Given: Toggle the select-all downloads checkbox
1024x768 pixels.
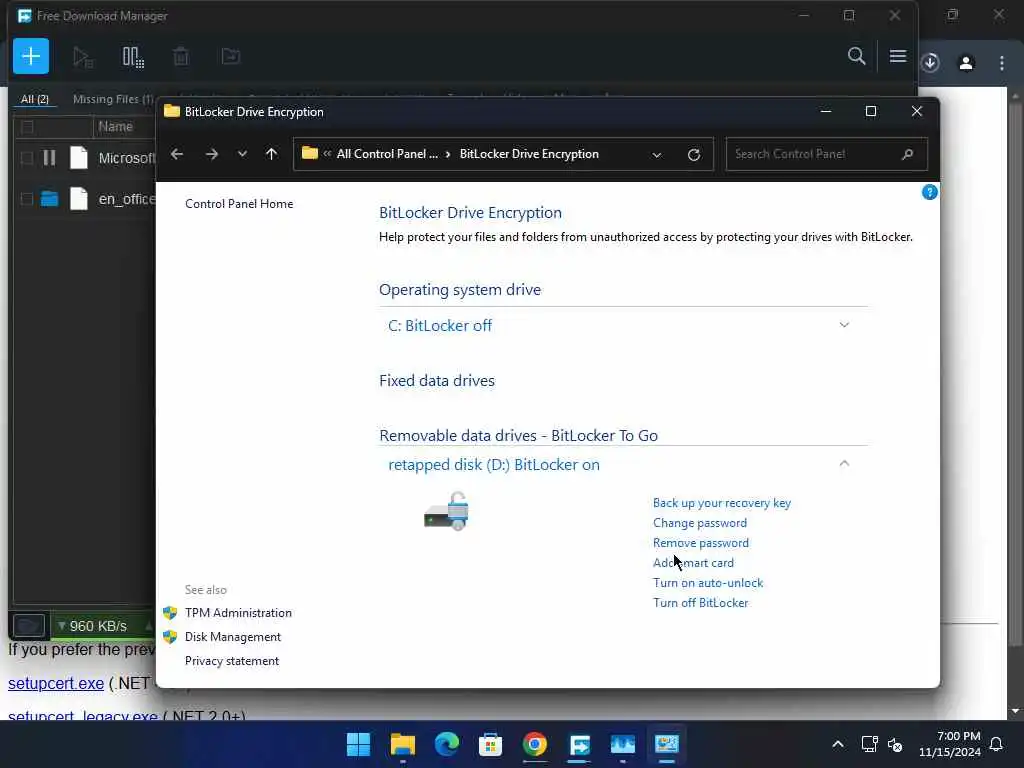Looking at the screenshot, I should (27, 127).
